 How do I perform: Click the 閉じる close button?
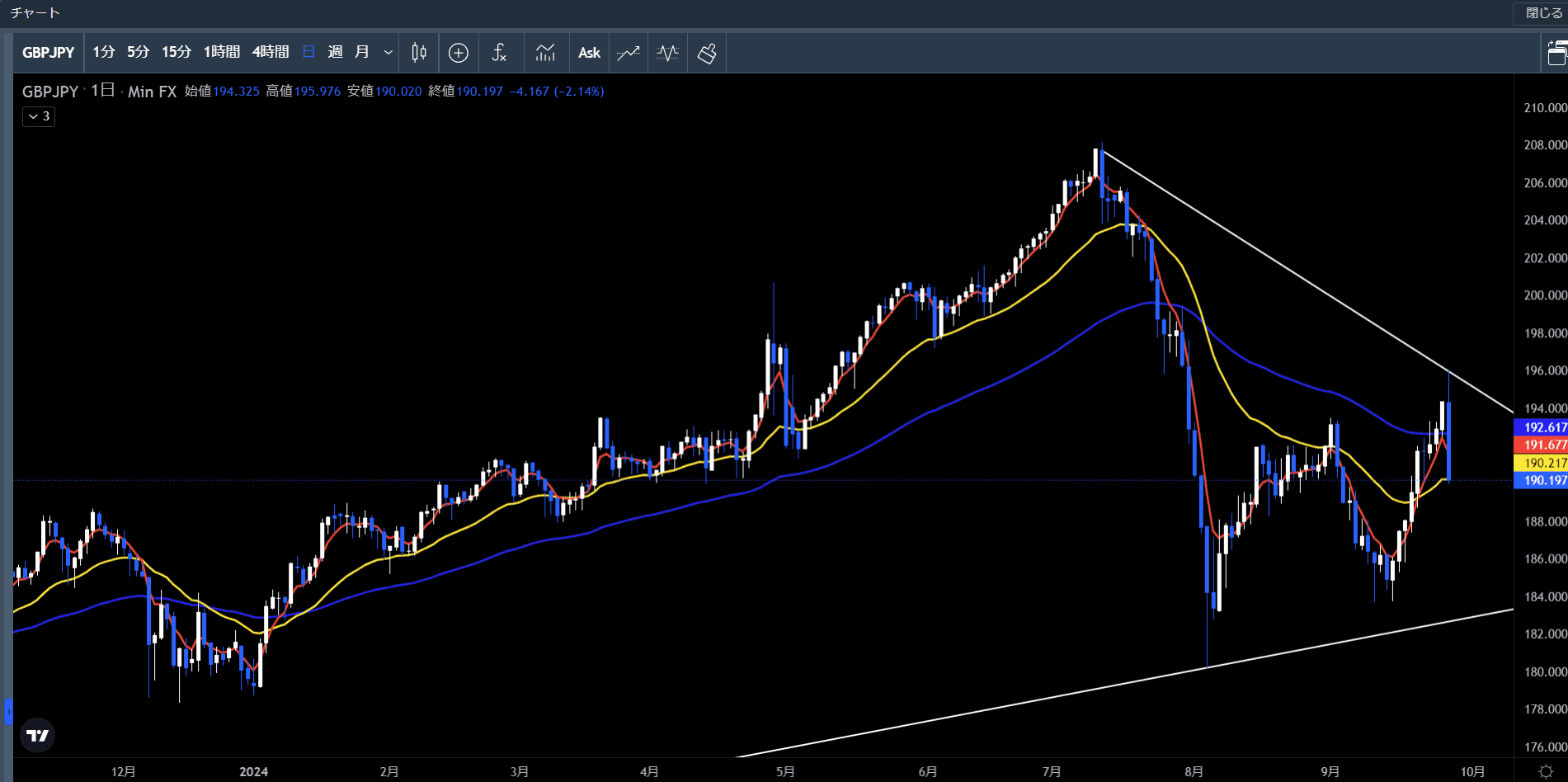pos(1541,13)
